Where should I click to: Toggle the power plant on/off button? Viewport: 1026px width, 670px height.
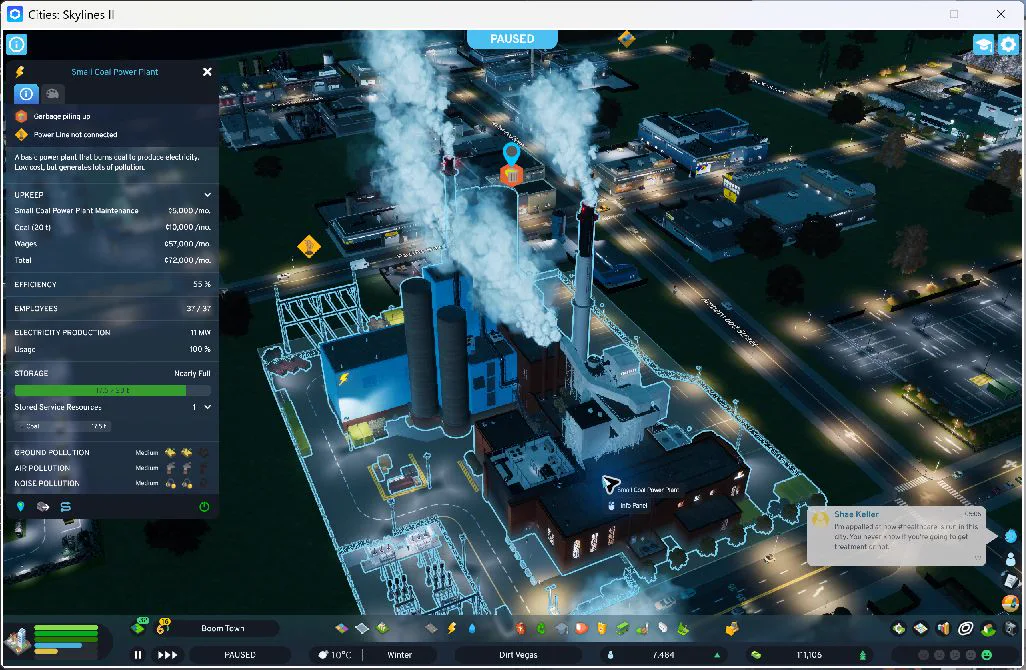(204, 507)
